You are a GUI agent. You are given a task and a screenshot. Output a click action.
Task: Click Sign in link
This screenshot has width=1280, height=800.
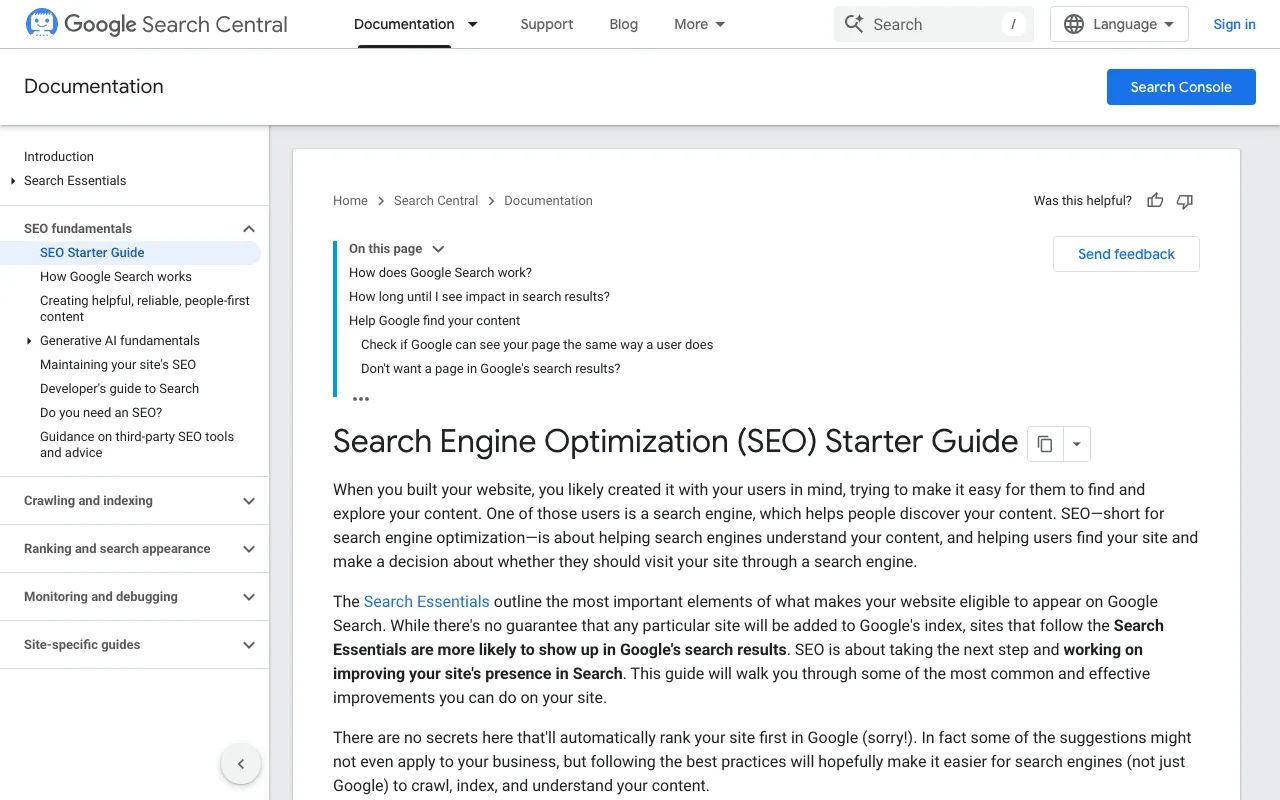[1234, 24]
